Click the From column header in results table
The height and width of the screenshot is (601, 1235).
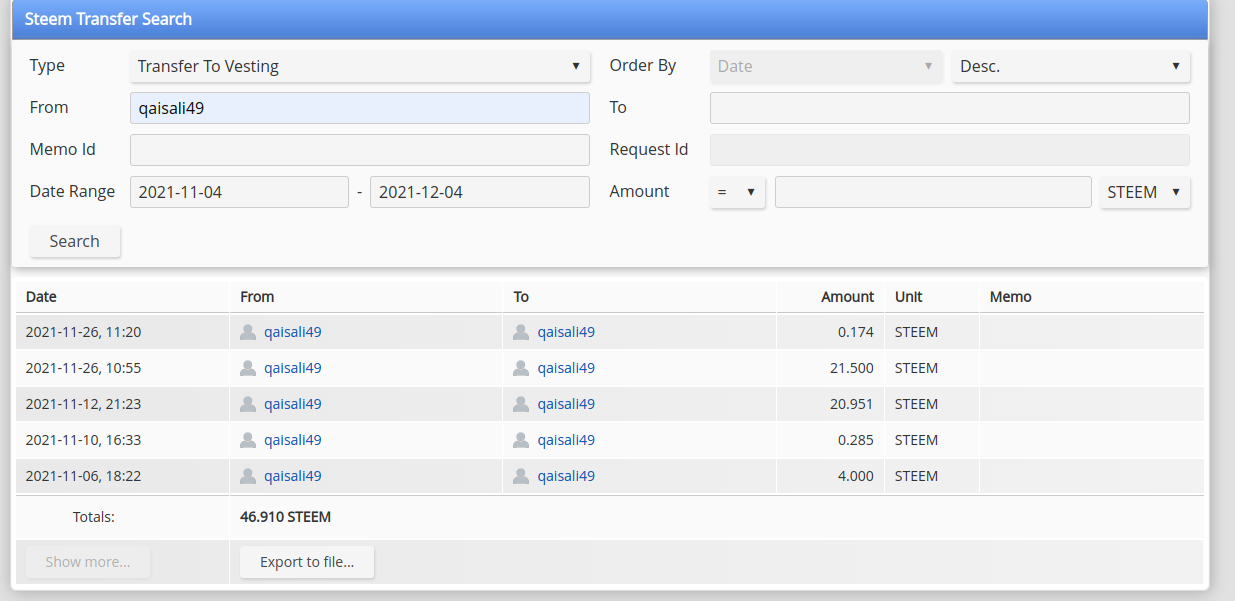(x=257, y=297)
